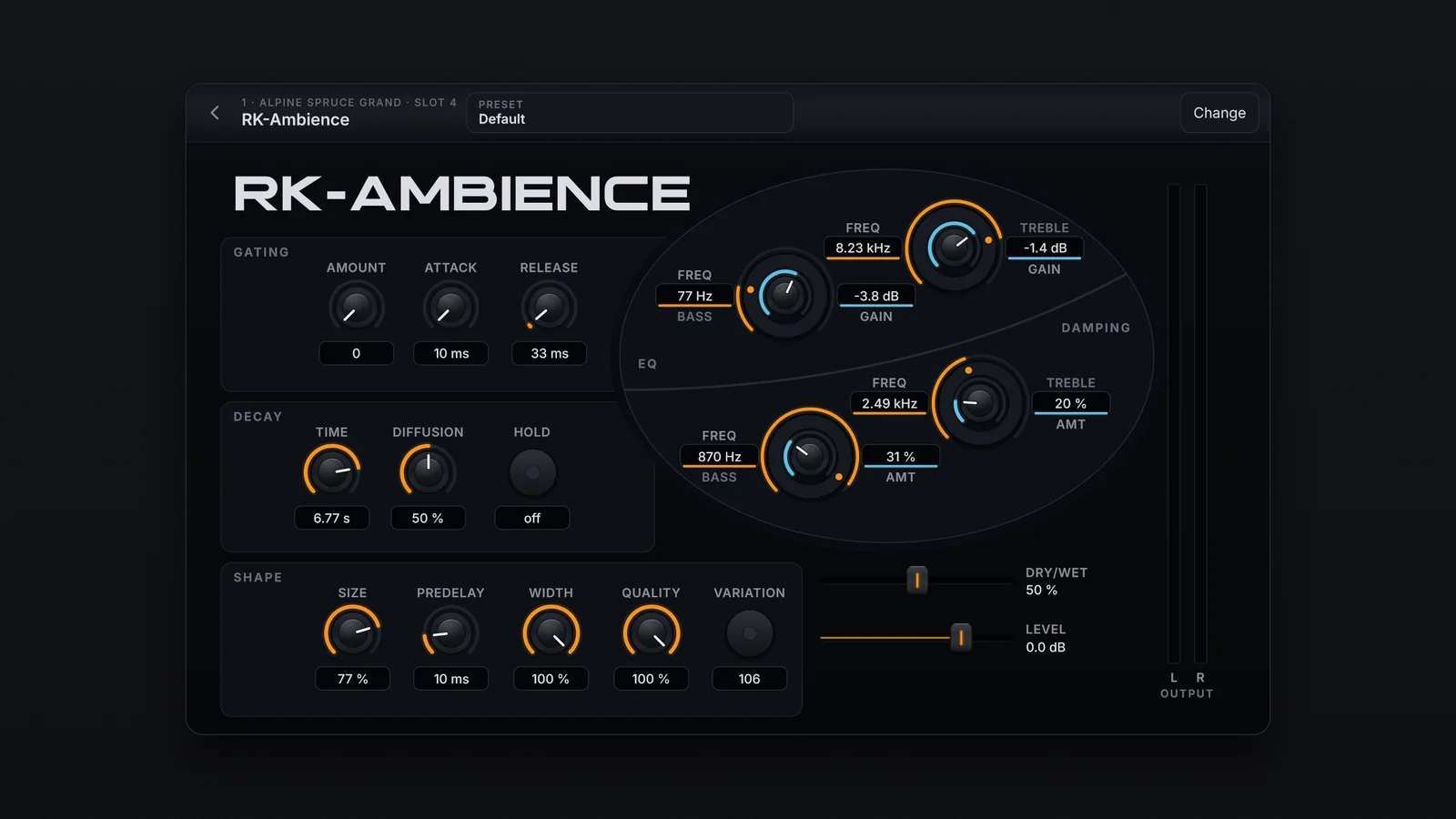The width and height of the screenshot is (1456, 819).
Task: Select the Time value field 6.77 s
Action: pos(331,518)
